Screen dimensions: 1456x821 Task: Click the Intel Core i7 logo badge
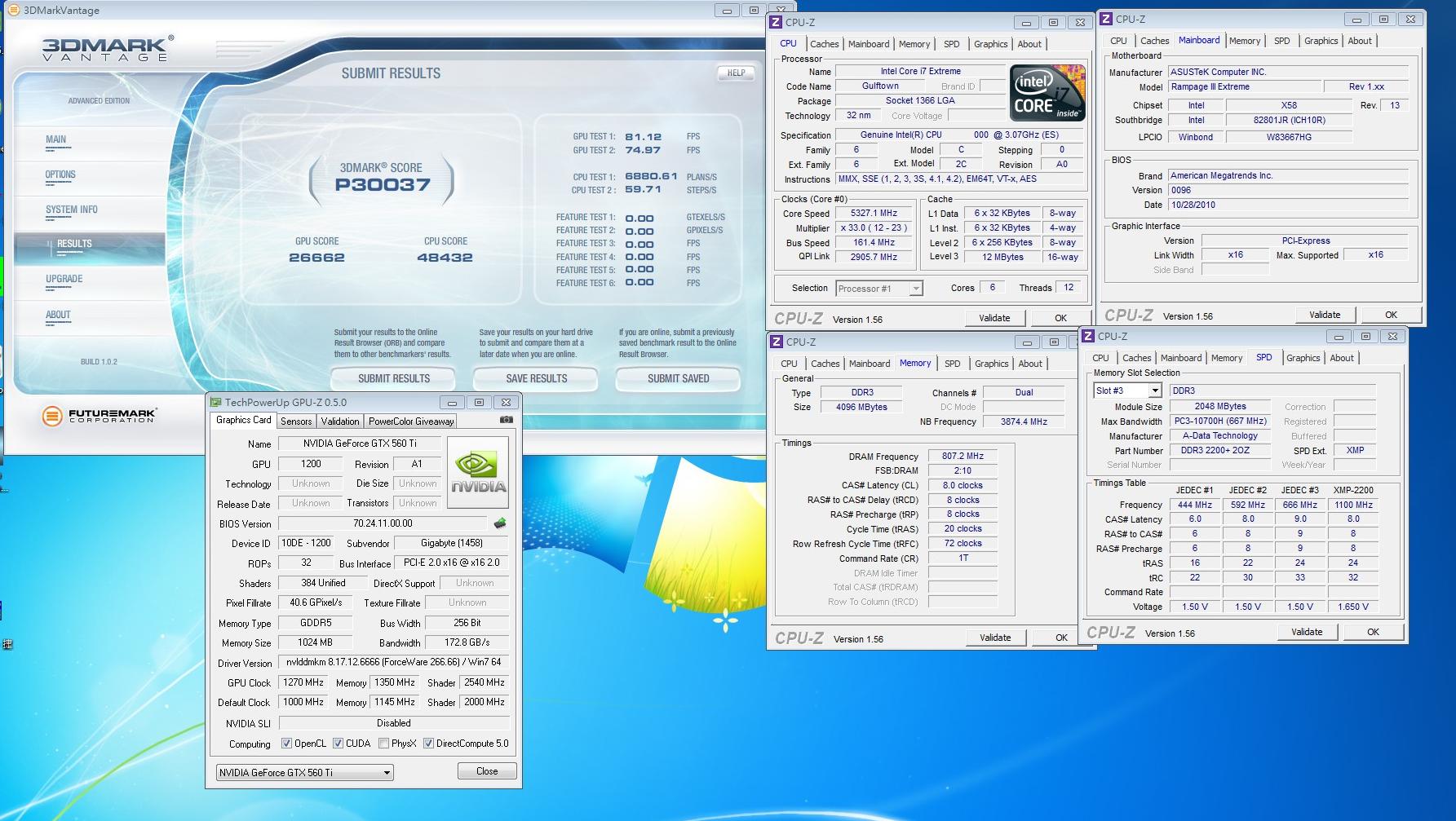coord(1047,92)
